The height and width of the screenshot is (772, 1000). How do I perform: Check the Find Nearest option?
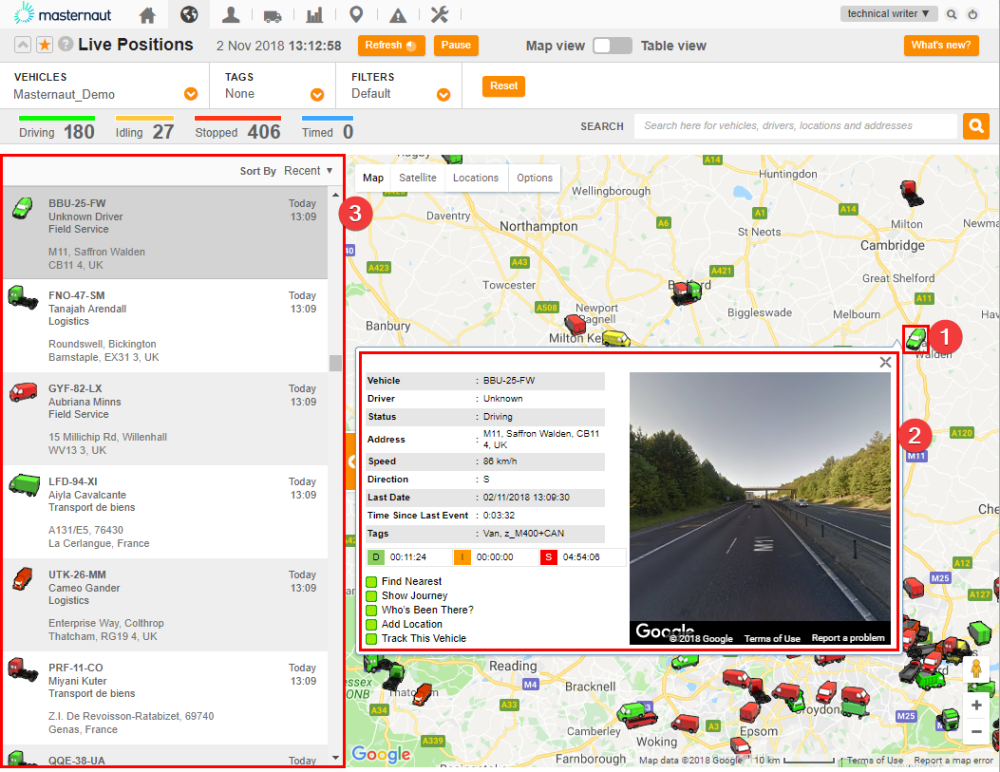click(x=372, y=581)
